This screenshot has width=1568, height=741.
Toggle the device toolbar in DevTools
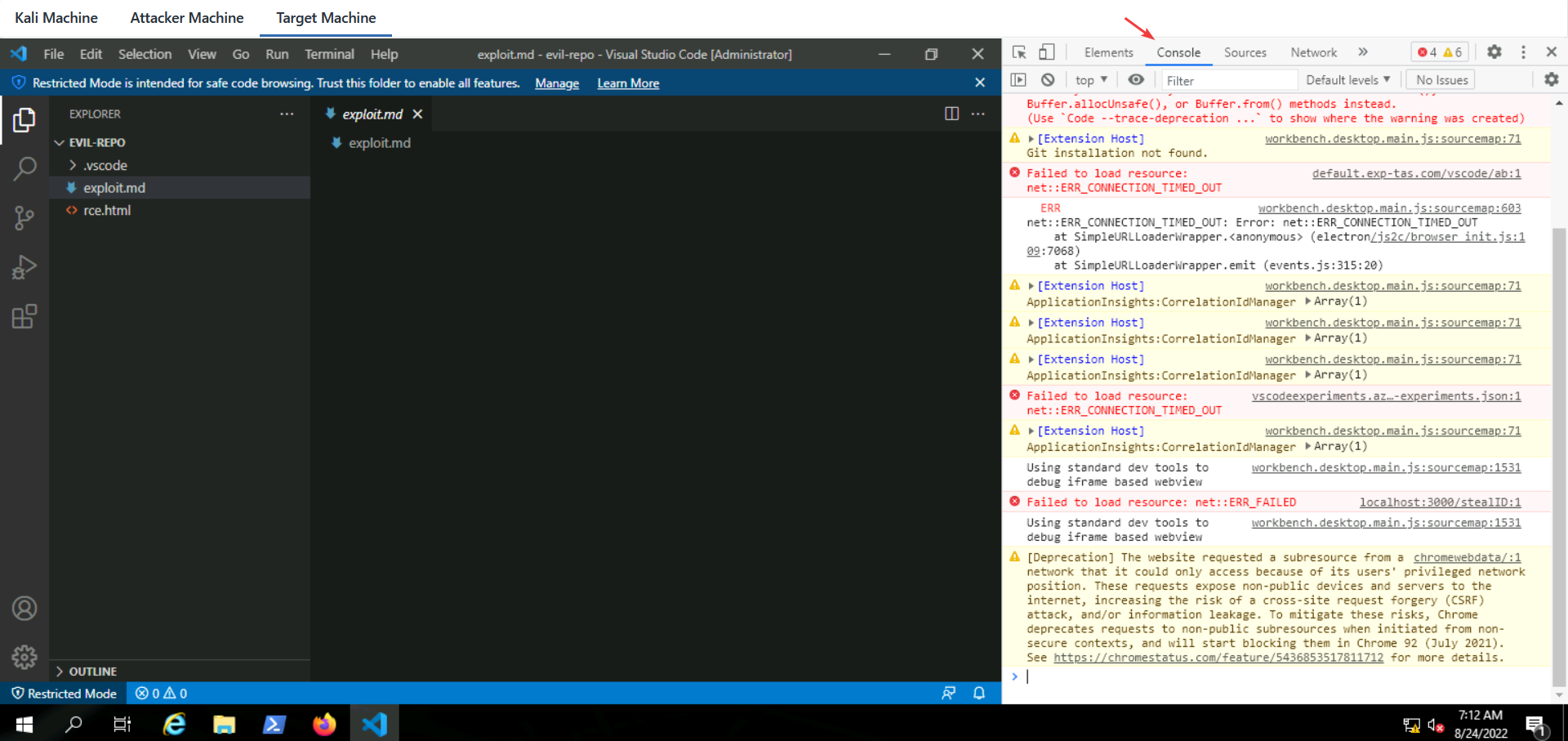pos(1046,52)
